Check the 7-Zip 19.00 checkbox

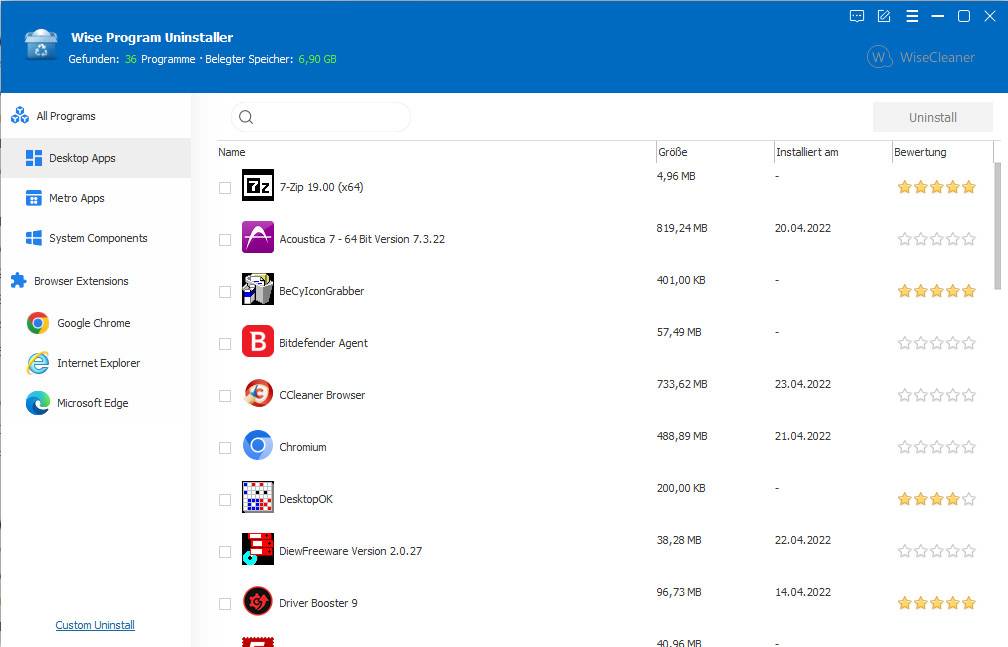[225, 188]
